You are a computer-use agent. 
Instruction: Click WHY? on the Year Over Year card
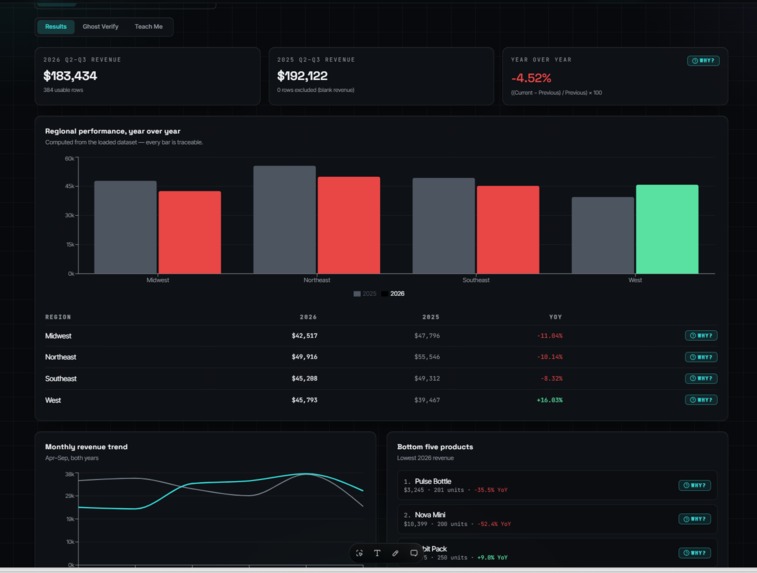pyautogui.click(x=703, y=61)
